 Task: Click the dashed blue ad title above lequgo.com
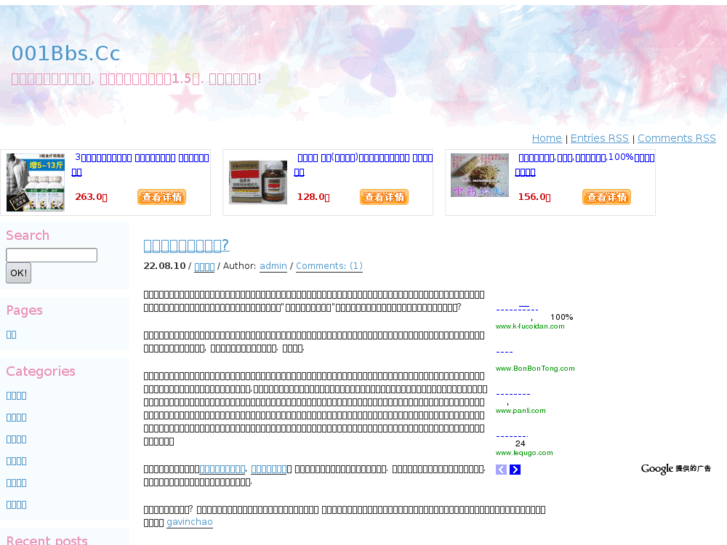click(x=512, y=436)
